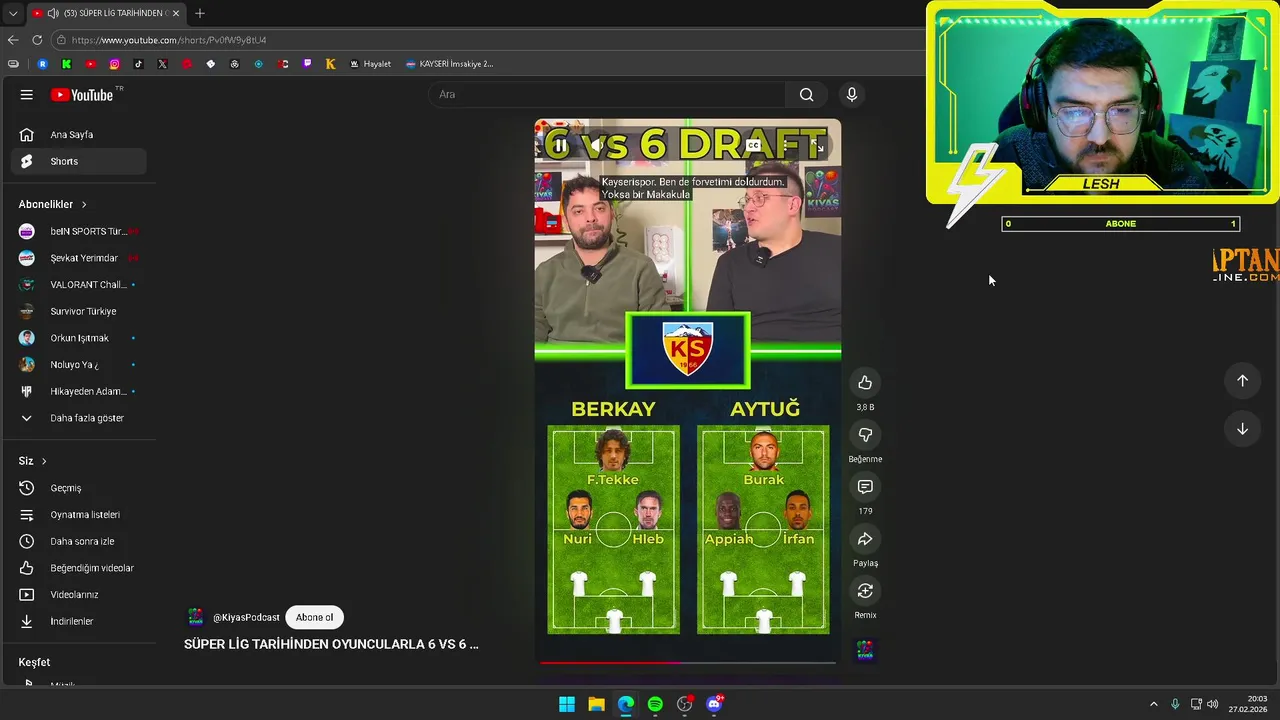Open İndirilenler downloads

(78, 621)
